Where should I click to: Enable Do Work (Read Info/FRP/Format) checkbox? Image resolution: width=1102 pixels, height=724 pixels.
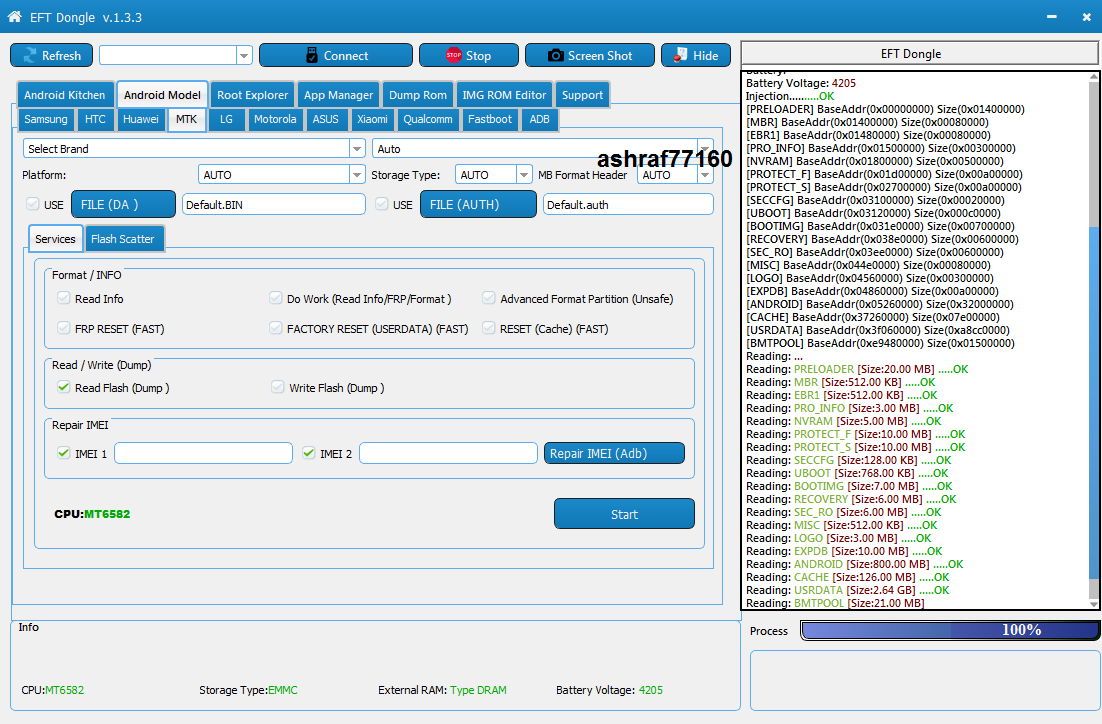point(276,298)
